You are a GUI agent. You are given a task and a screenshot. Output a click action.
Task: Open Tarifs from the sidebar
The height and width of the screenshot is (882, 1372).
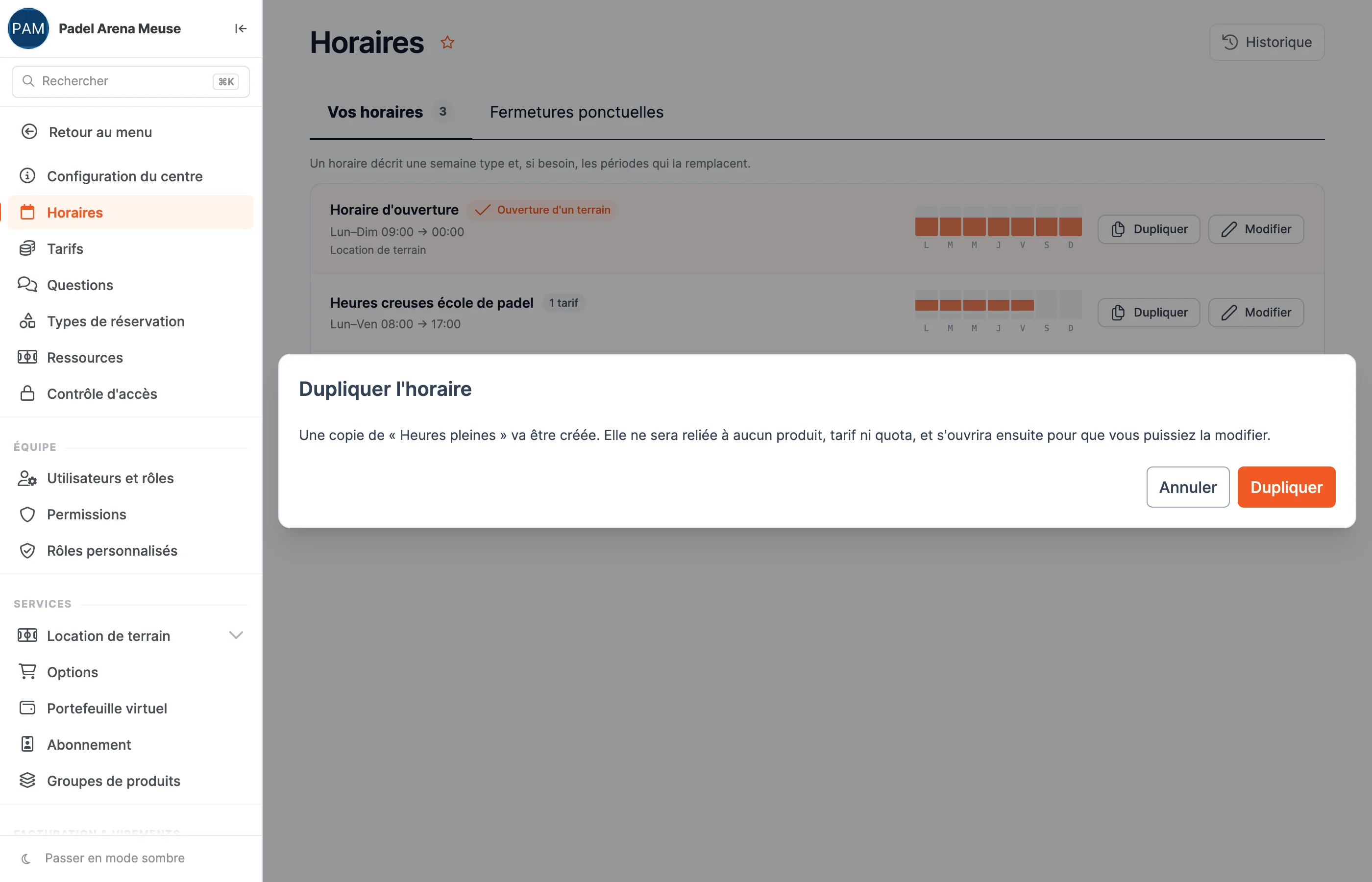[x=130, y=248]
